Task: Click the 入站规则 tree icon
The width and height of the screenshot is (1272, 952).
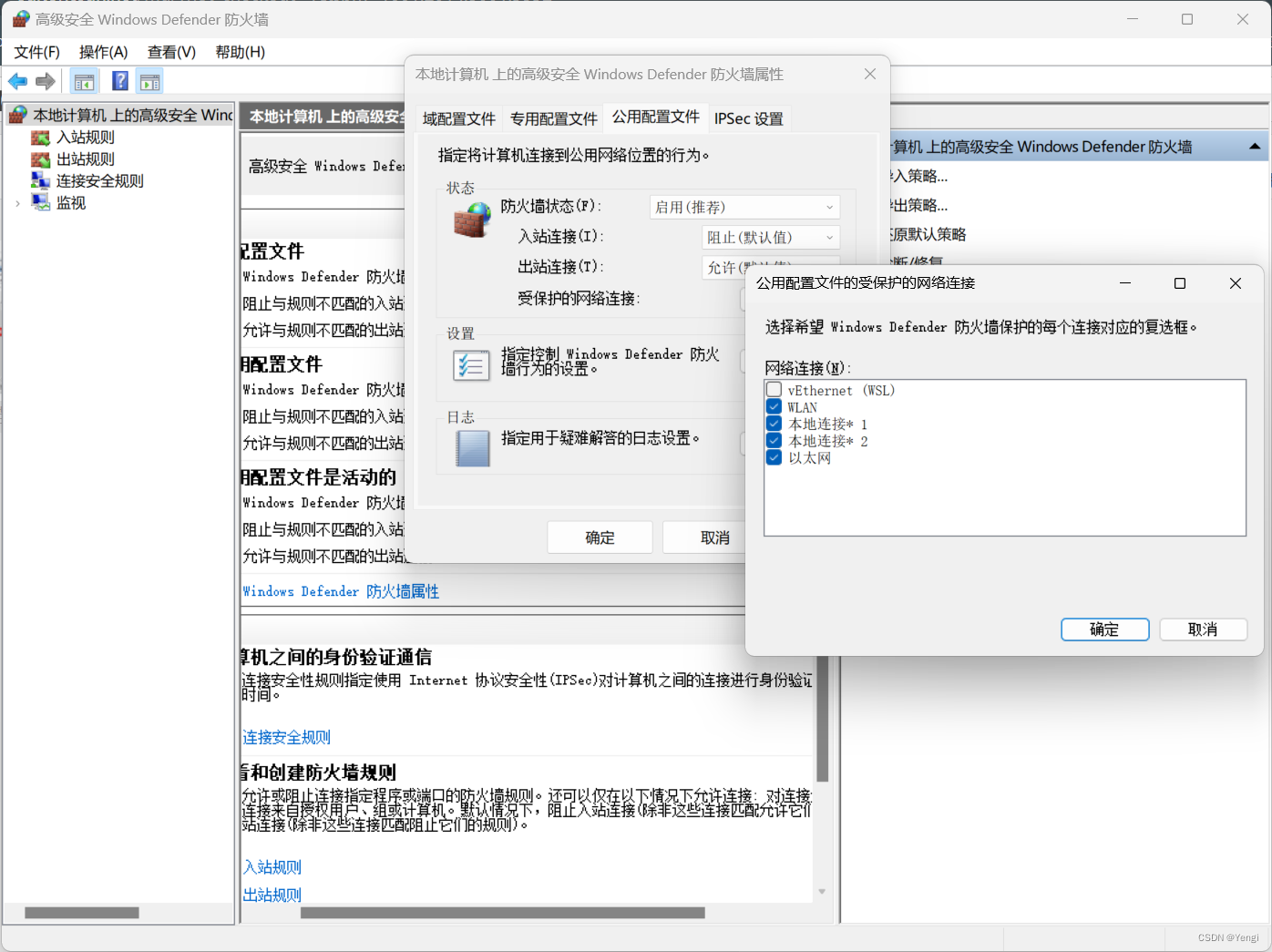Action: coord(40,138)
